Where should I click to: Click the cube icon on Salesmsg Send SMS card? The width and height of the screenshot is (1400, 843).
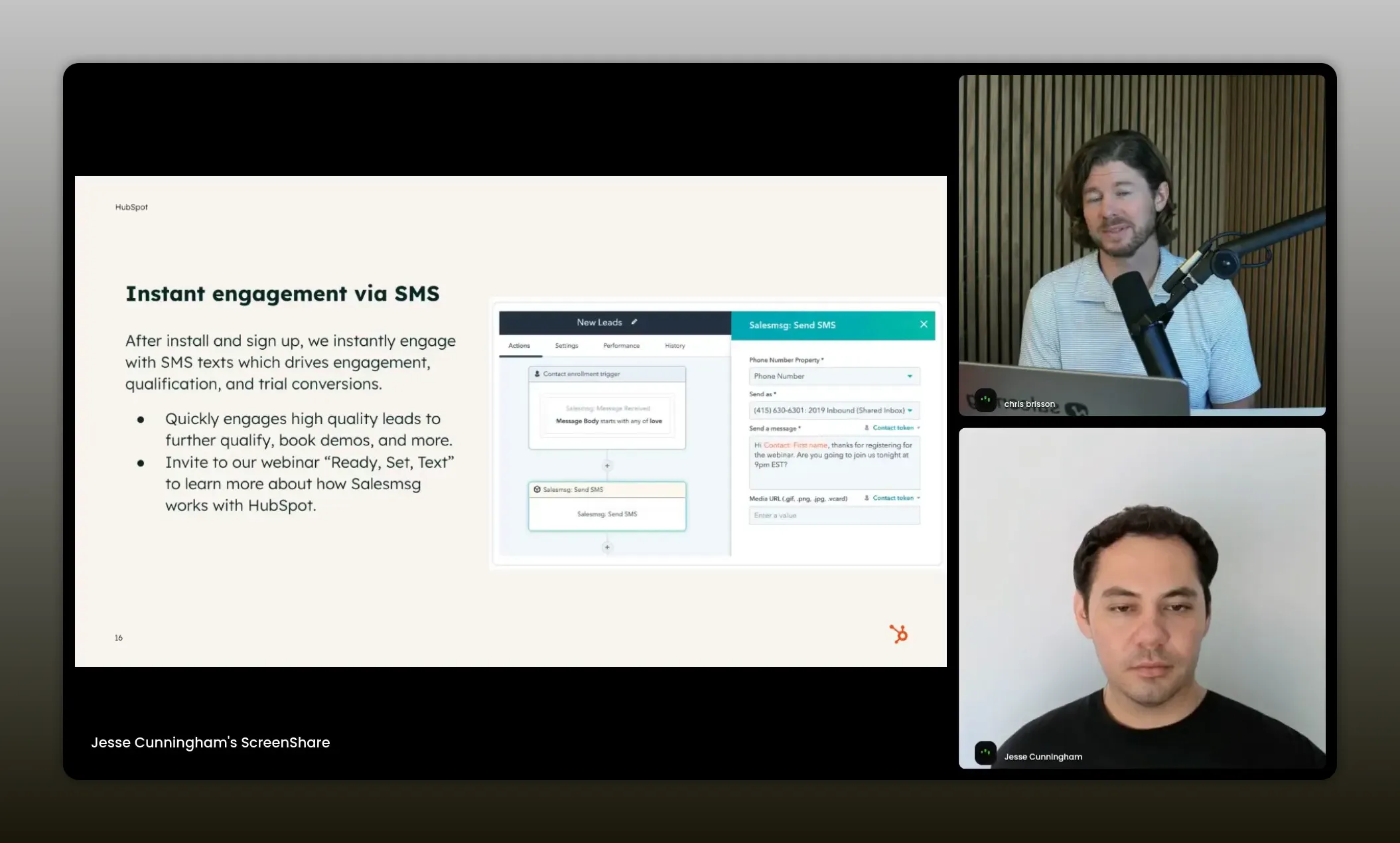click(x=537, y=490)
